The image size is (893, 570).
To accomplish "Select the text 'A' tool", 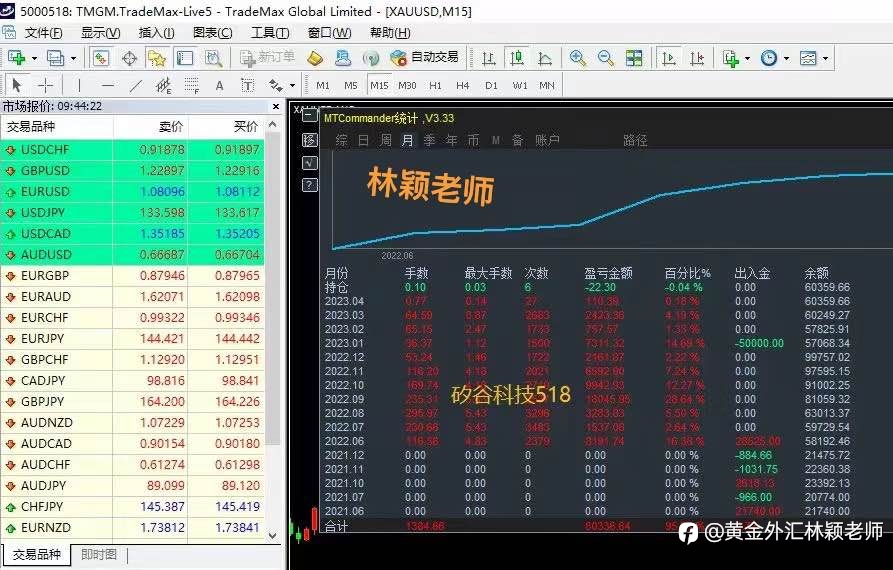I will coord(219,85).
